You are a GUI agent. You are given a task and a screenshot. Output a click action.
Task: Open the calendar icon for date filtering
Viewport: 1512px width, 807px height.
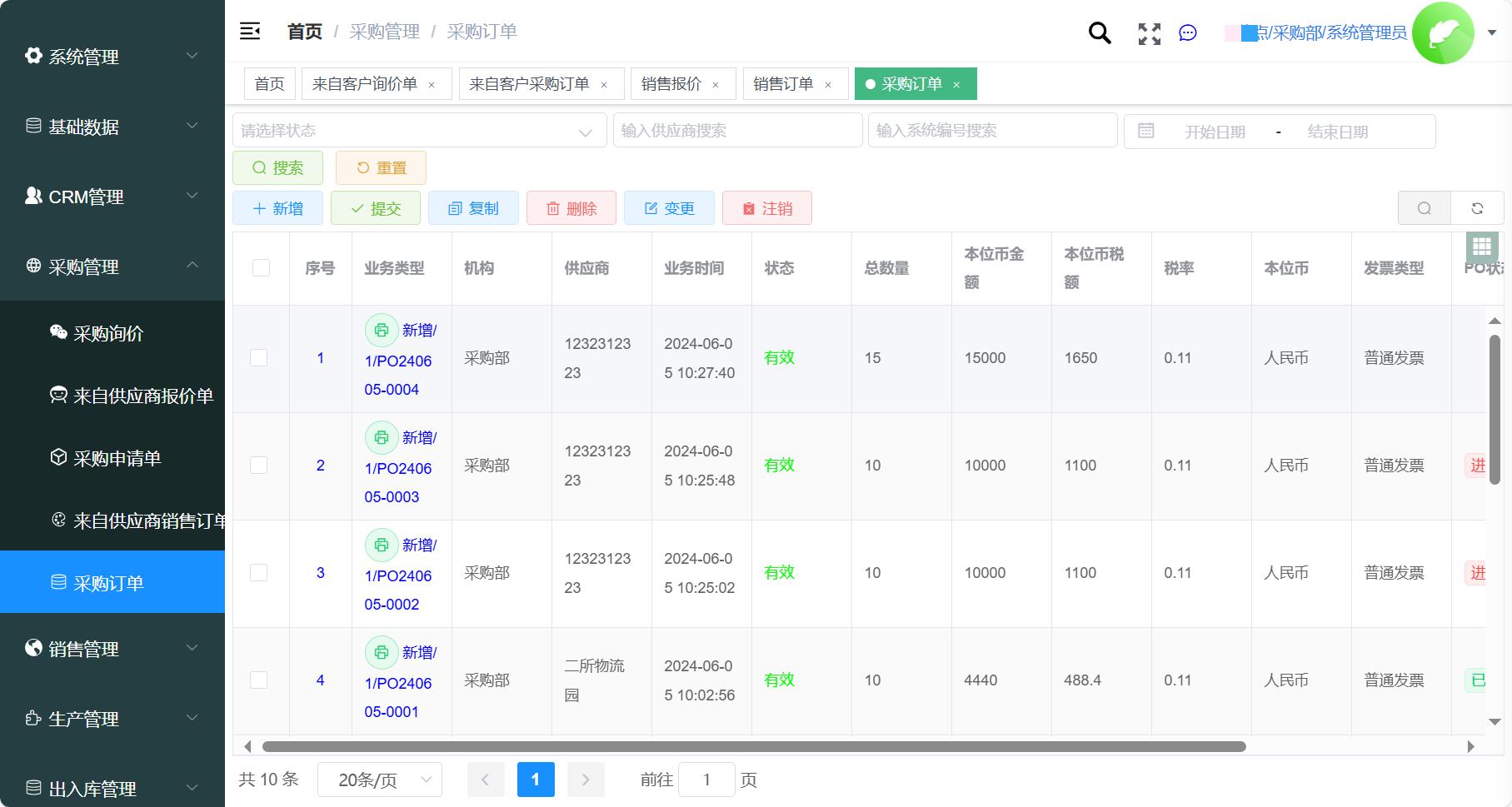point(1146,130)
